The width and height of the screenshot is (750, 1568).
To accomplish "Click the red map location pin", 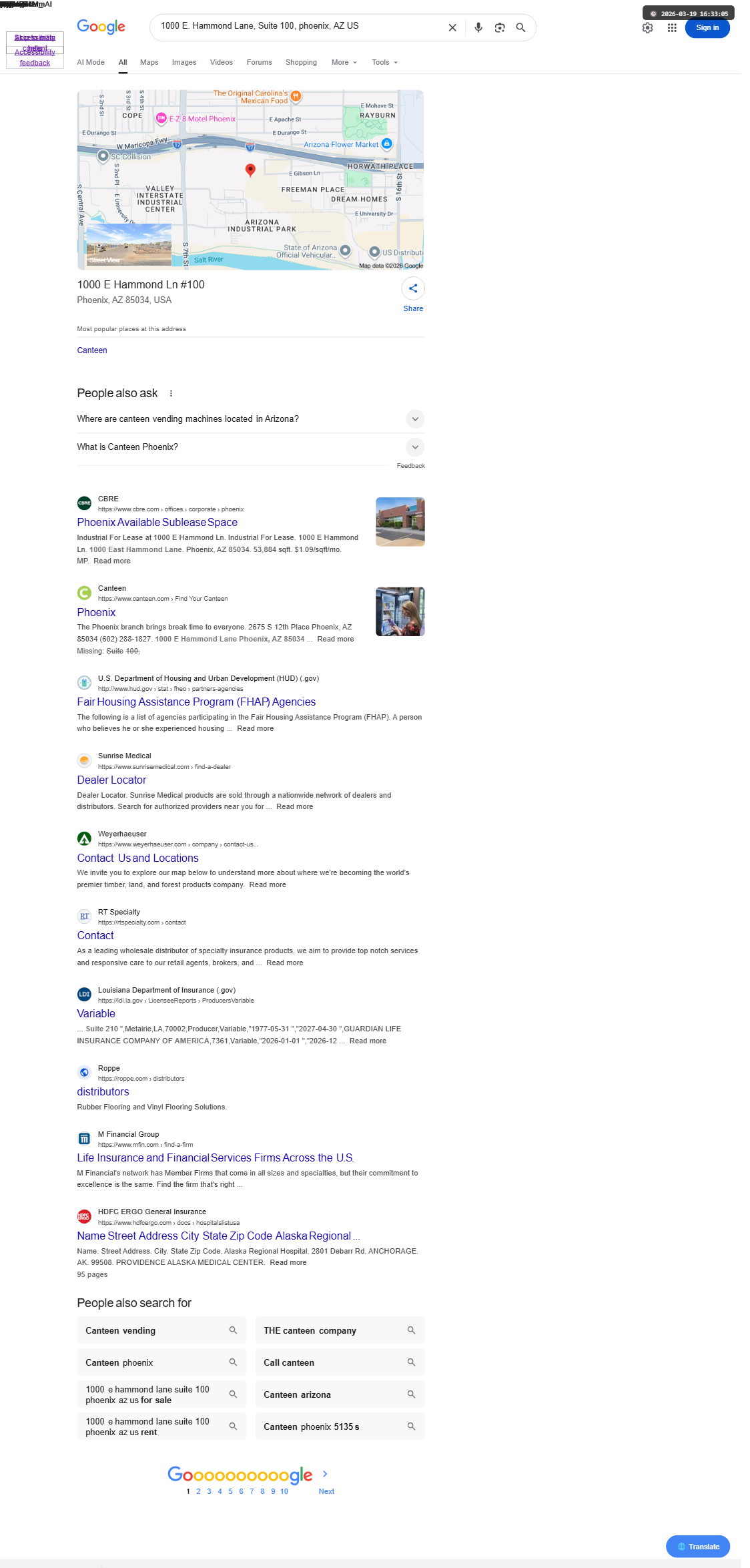I will 250,170.
